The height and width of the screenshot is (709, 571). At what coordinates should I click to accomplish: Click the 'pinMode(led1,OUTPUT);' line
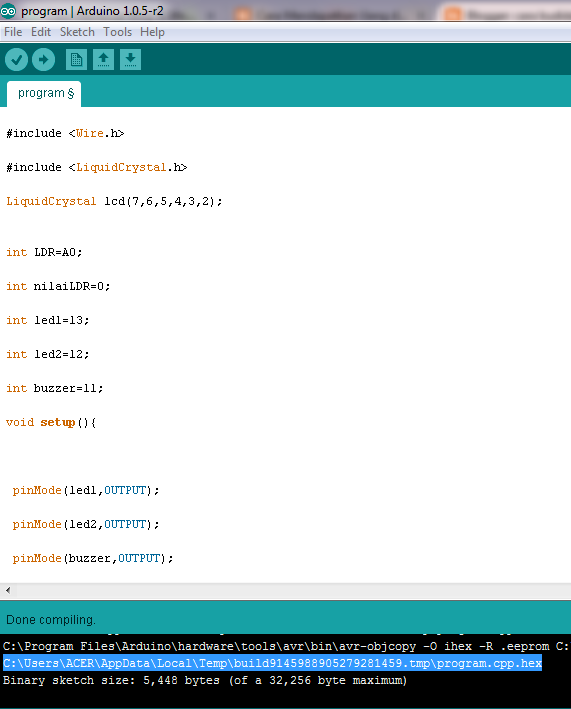(86, 490)
